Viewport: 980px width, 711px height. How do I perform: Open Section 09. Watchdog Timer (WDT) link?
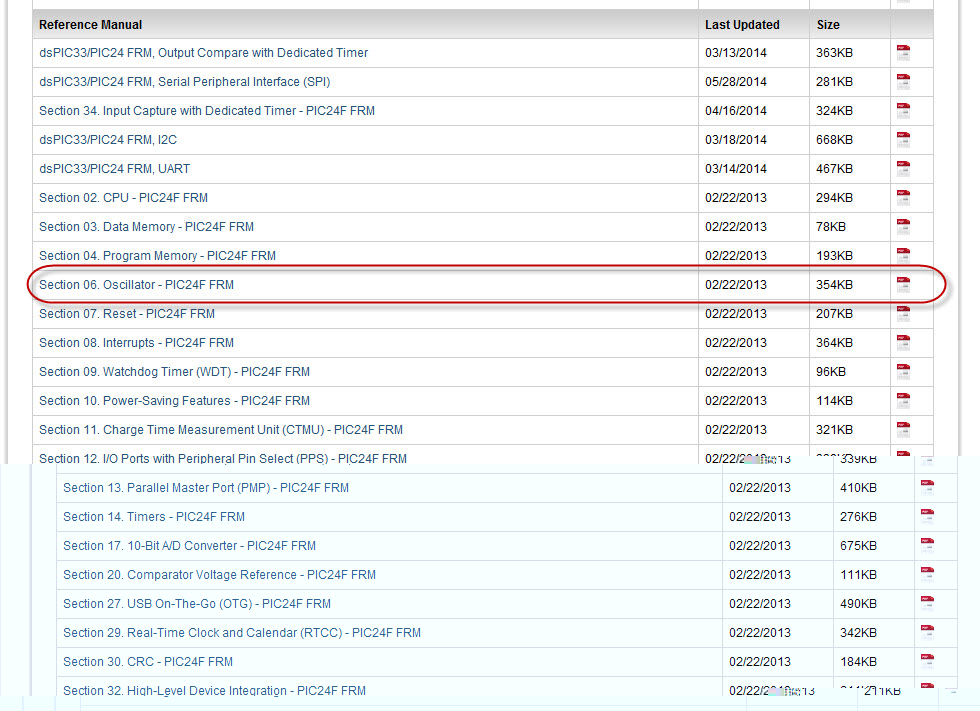174,371
